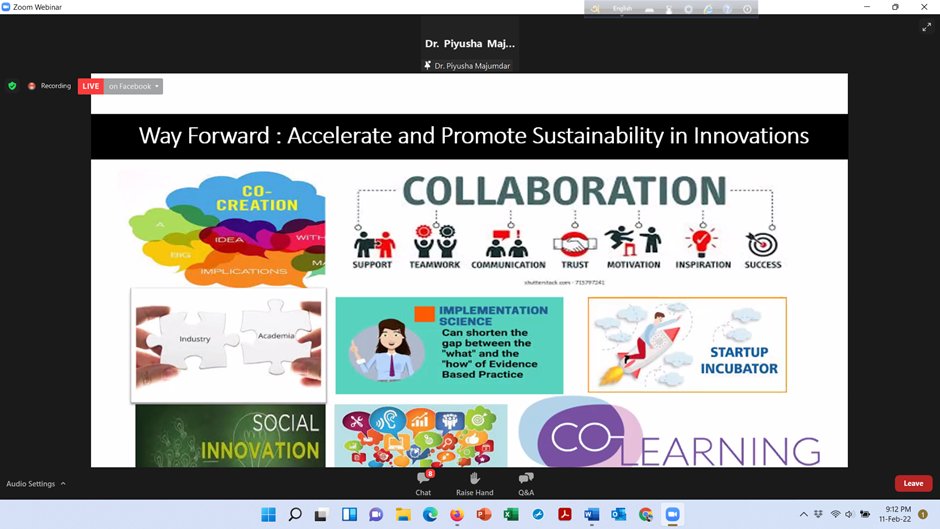Click the pin icon beside the speaker name
Viewport: 940px width, 529px height.
coord(427,65)
